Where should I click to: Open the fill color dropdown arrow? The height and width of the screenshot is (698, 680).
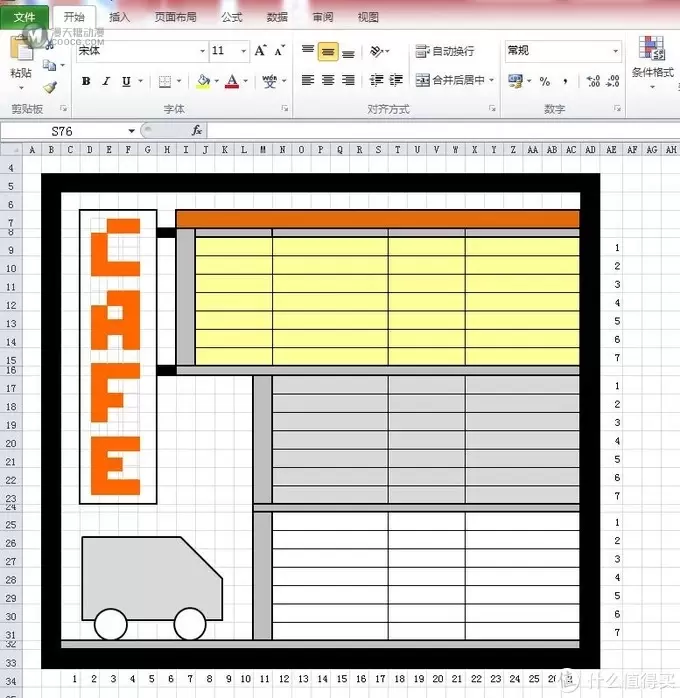[x=217, y=81]
